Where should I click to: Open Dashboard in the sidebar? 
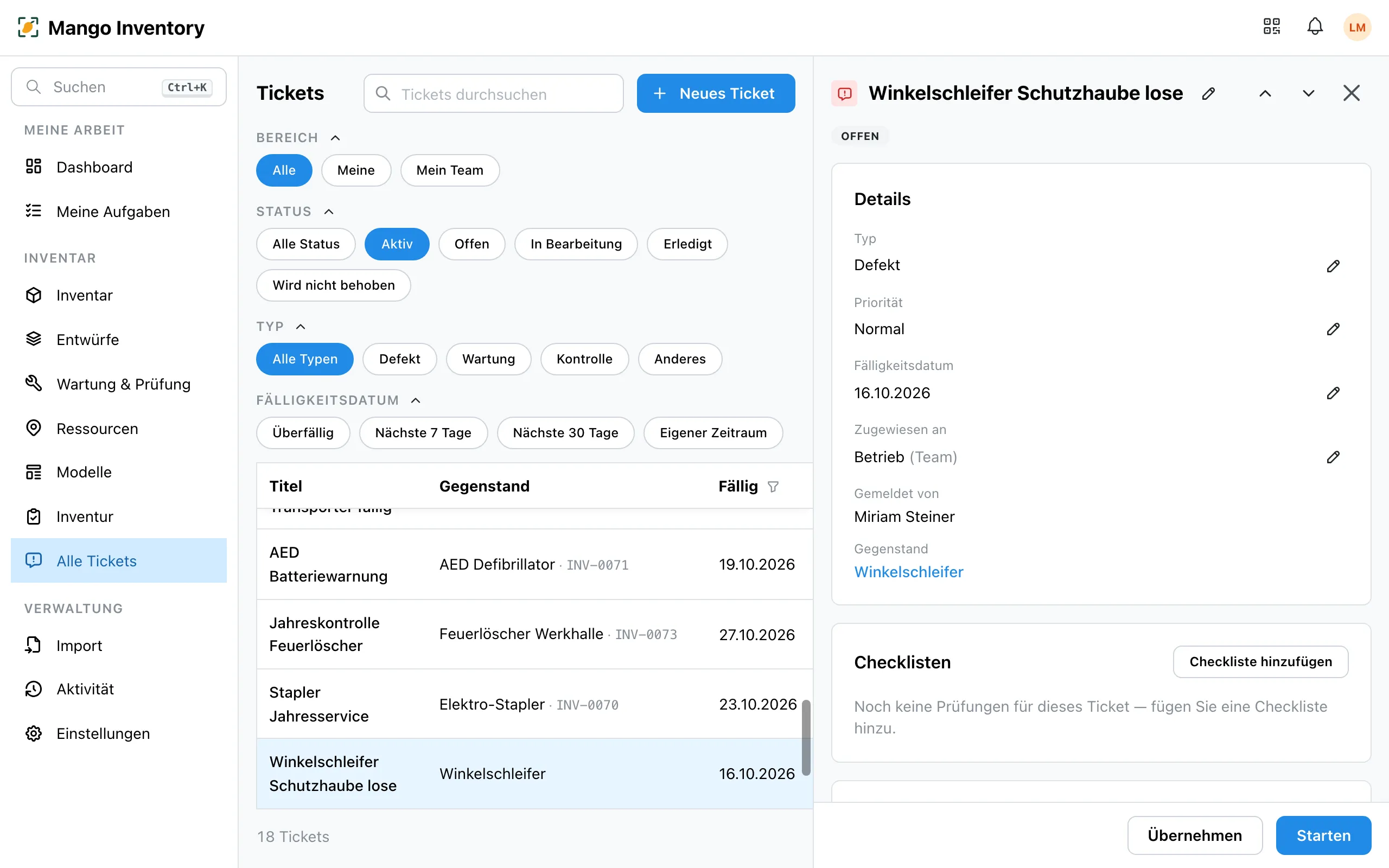click(x=119, y=167)
